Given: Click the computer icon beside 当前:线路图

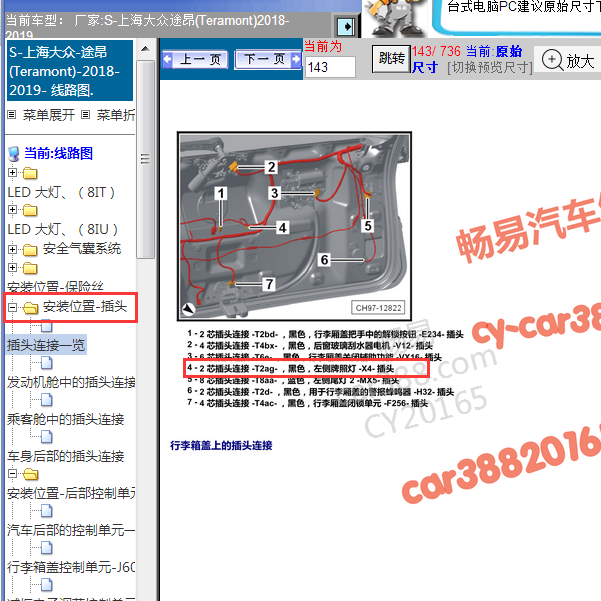Looking at the screenshot, I should pos(13,154).
